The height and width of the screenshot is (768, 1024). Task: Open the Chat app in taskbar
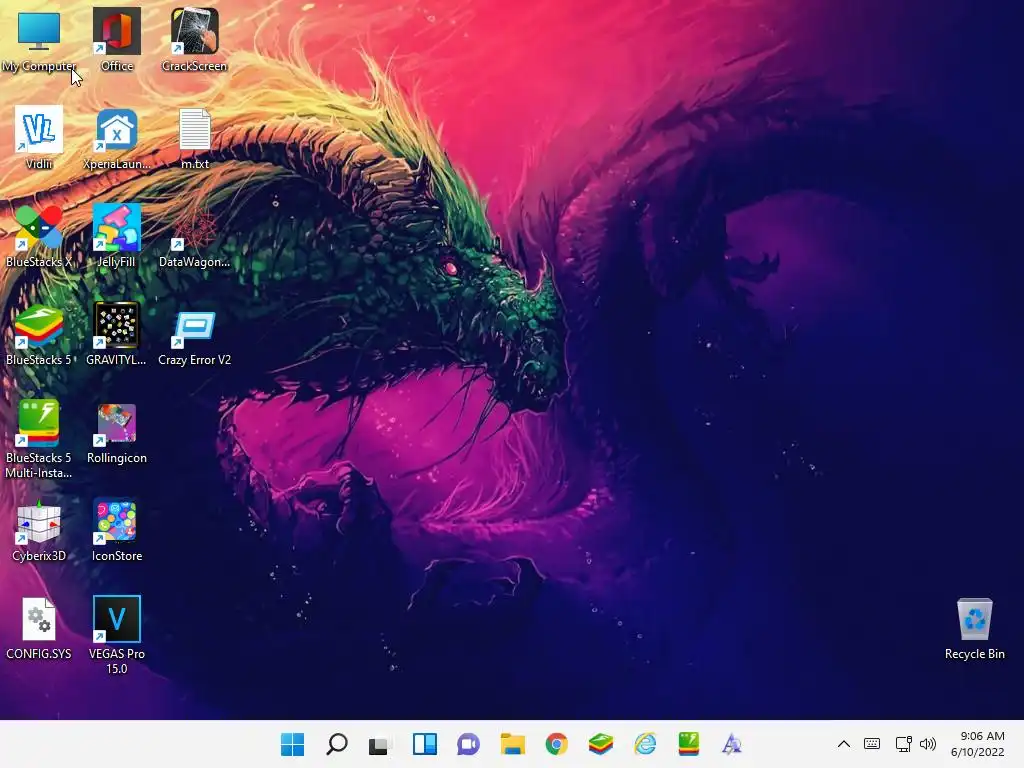coord(468,744)
